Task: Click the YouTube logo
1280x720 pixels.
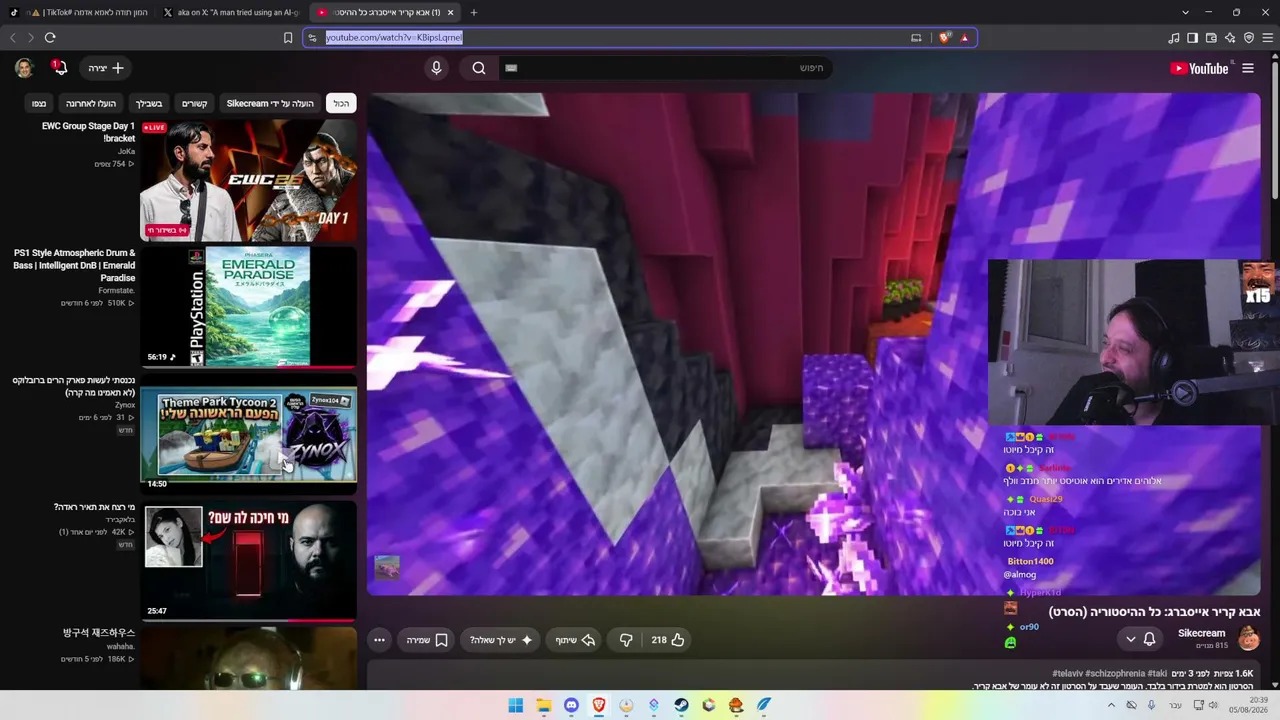Action: coord(1198,68)
